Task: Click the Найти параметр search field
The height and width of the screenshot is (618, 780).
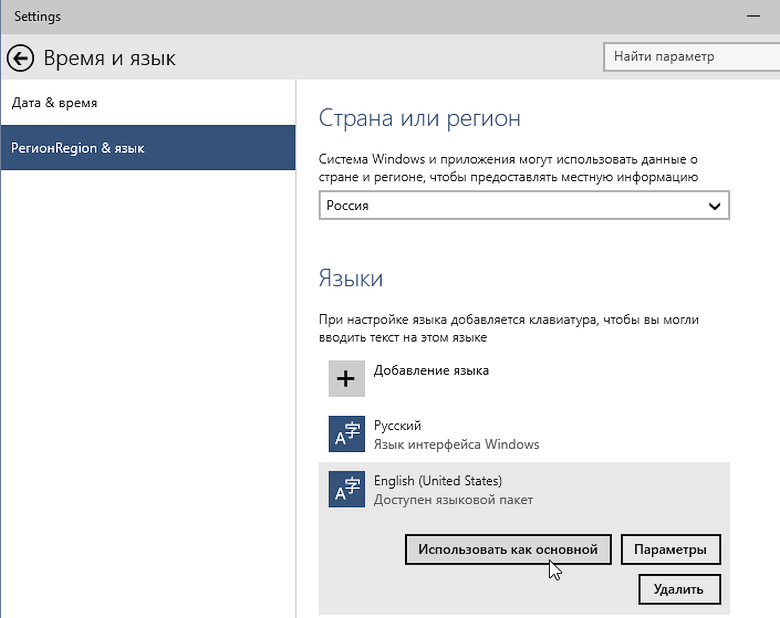Action: click(x=691, y=57)
